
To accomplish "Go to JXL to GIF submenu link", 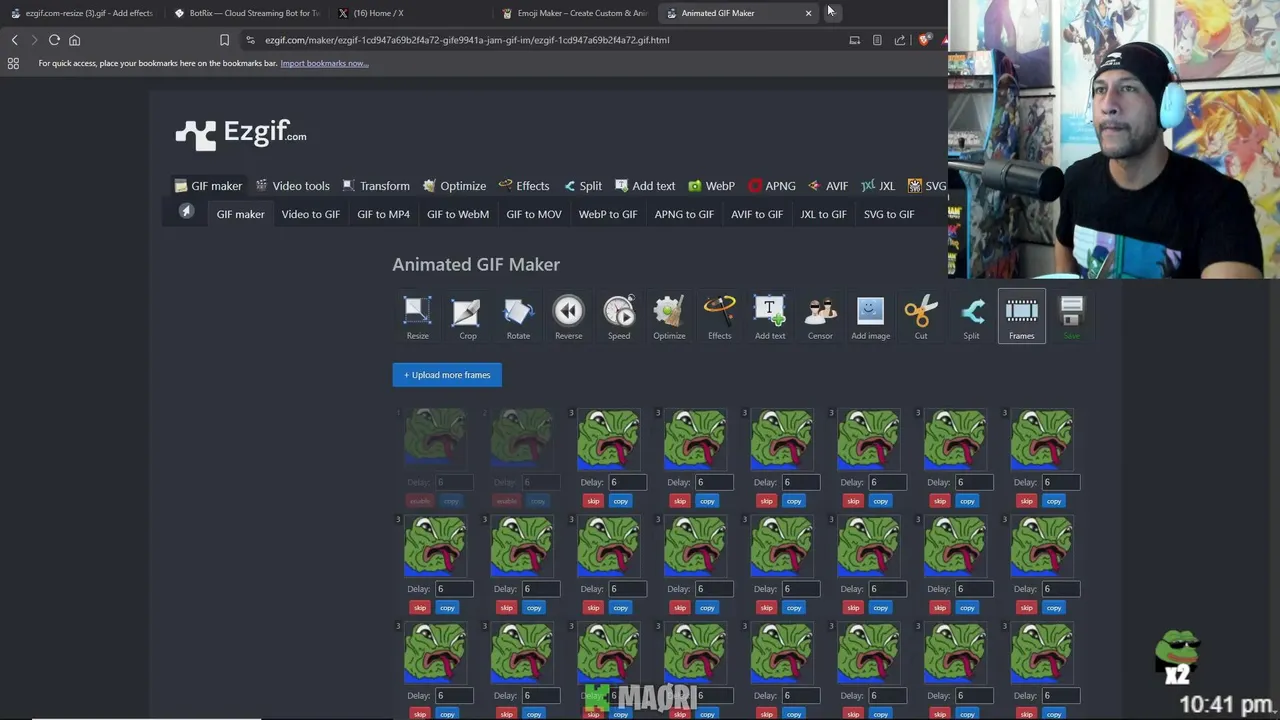I will point(823,214).
